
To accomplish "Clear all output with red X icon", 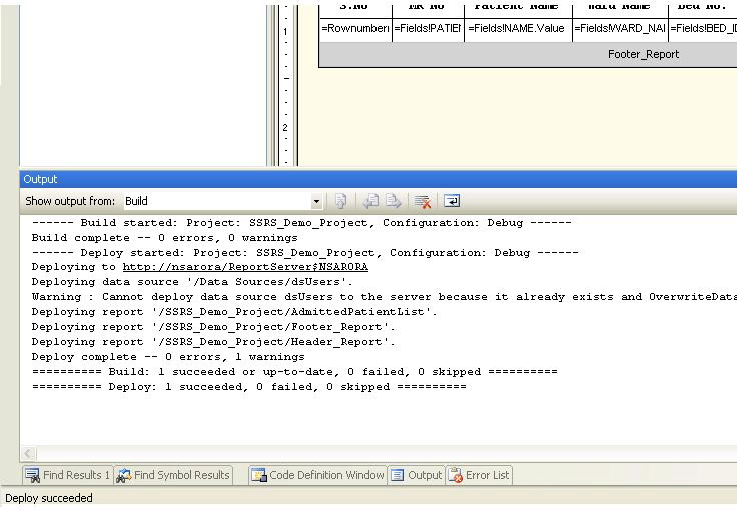I will [x=423, y=202].
